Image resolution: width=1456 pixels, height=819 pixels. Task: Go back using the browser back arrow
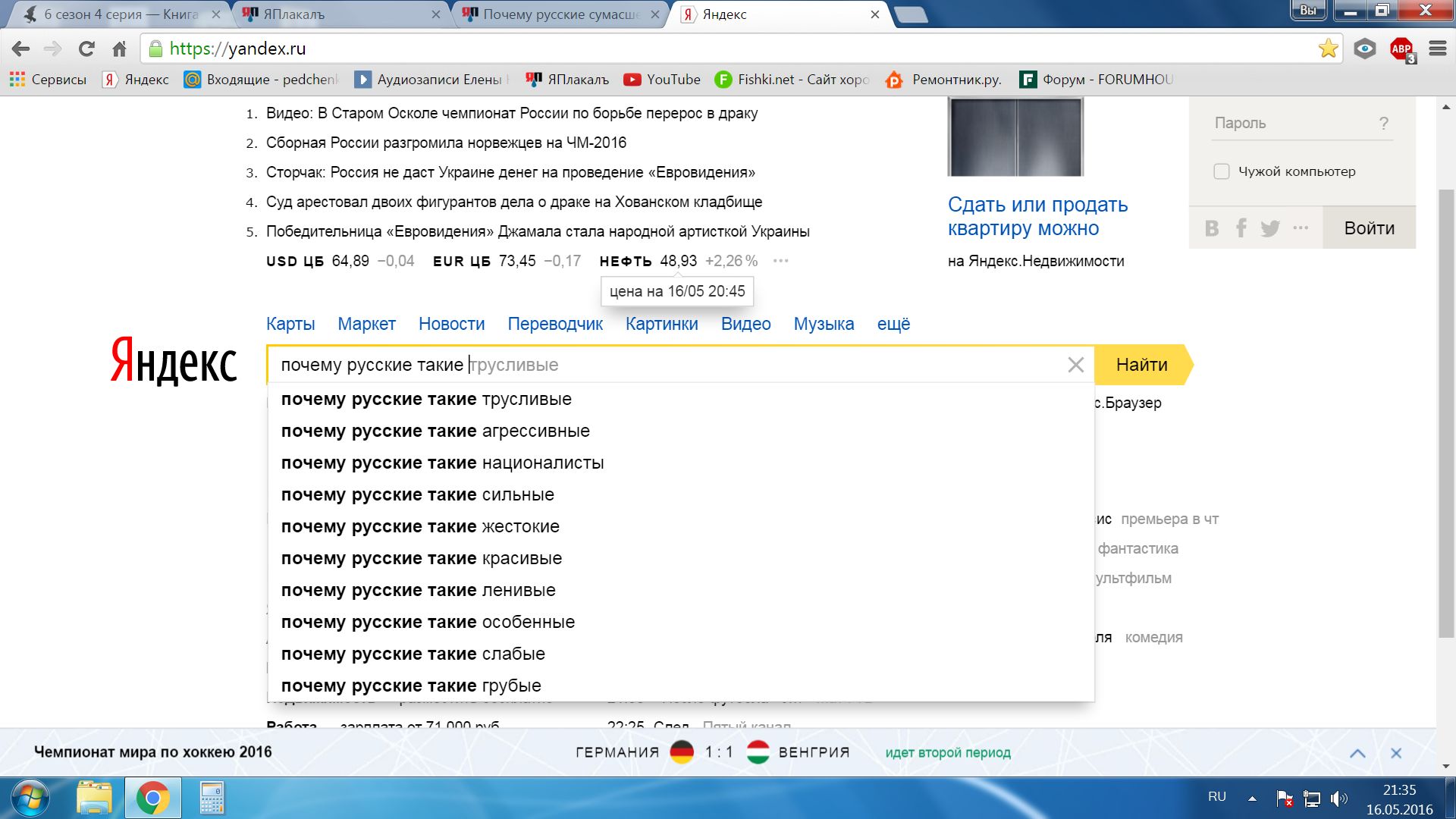click(x=20, y=49)
